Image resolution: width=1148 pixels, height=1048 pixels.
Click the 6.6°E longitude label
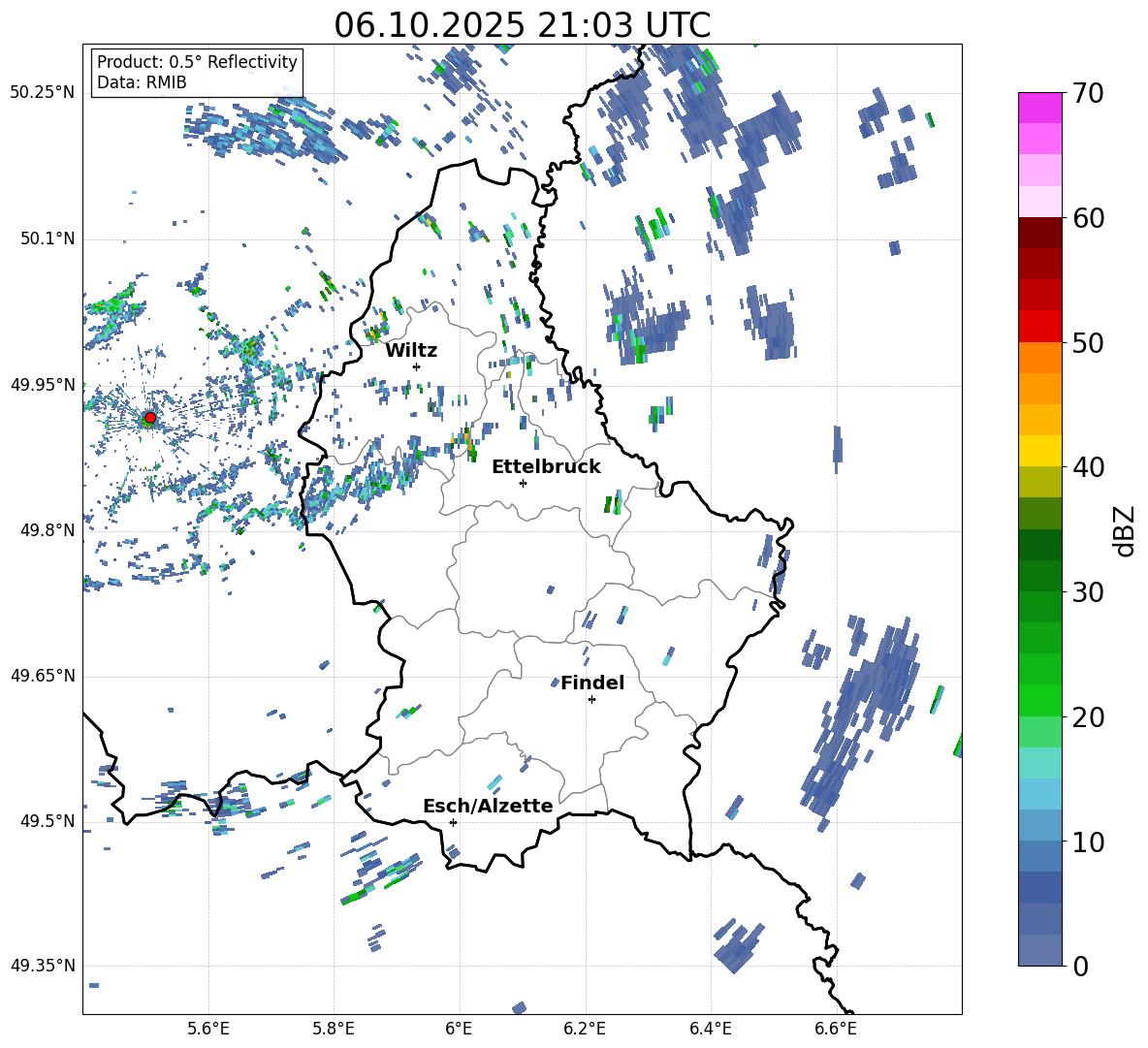[836, 1029]
